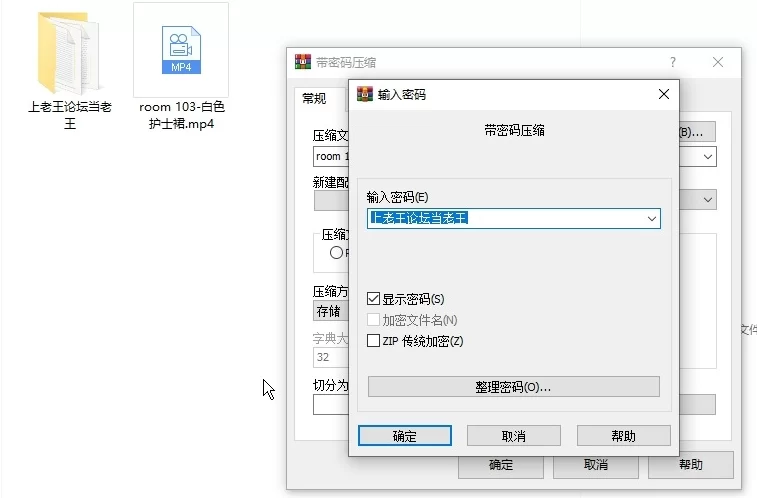Open the archive name dropdown in background window
757x498 pixels.
click(x=708, y=157)
